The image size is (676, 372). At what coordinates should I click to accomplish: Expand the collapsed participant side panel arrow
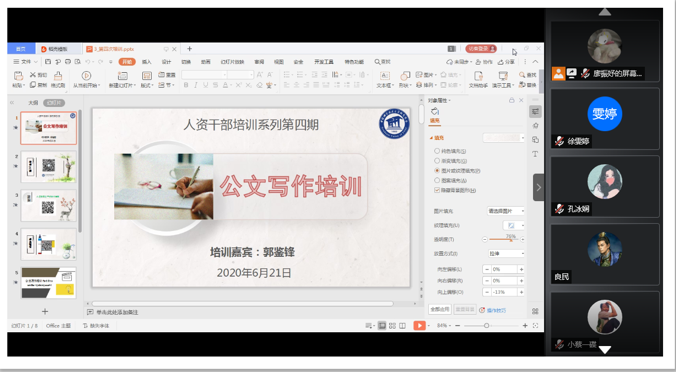click(538, 188)
